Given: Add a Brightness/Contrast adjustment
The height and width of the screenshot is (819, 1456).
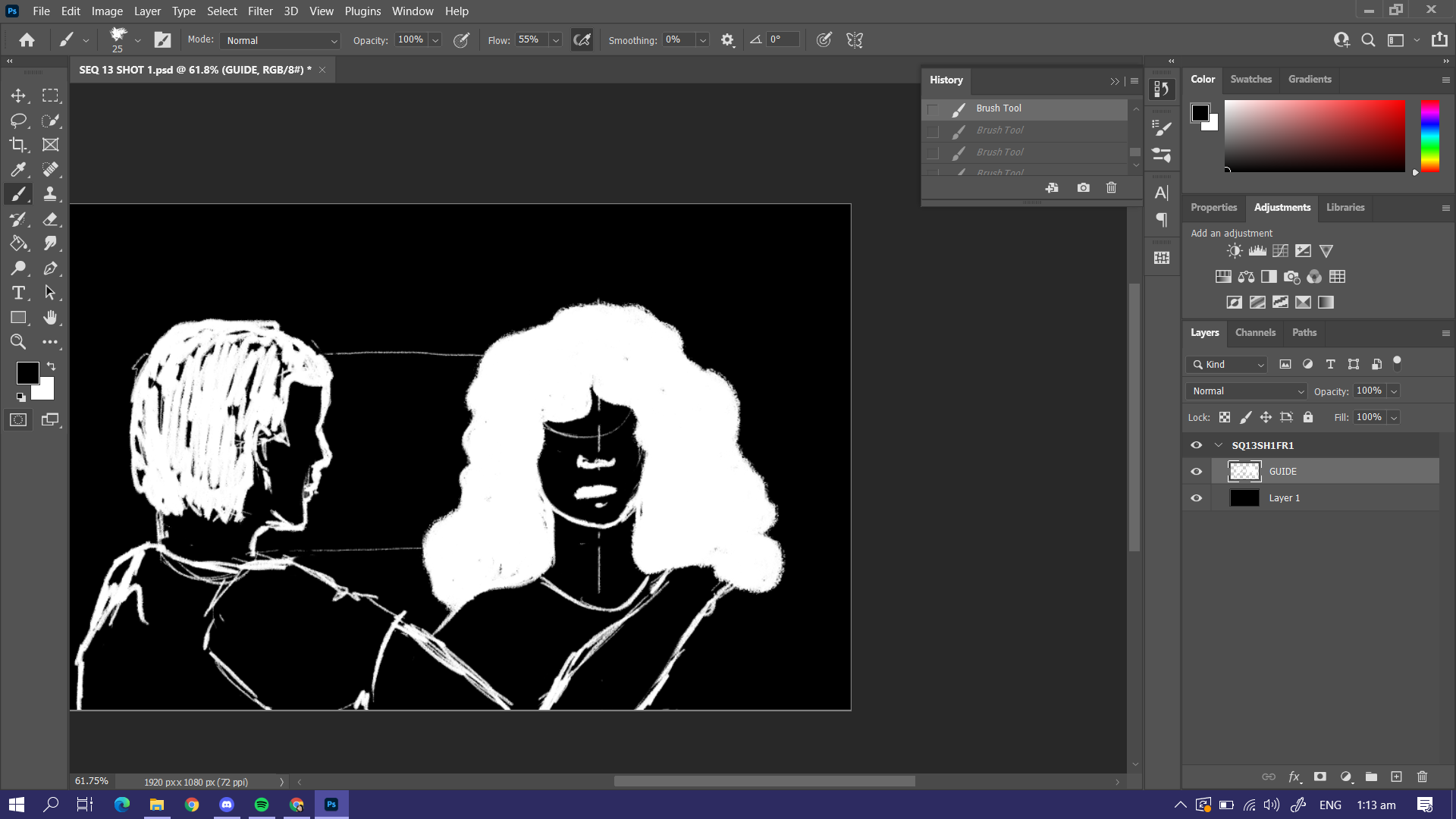Looking at the screenshot, I should point(1235,251).
